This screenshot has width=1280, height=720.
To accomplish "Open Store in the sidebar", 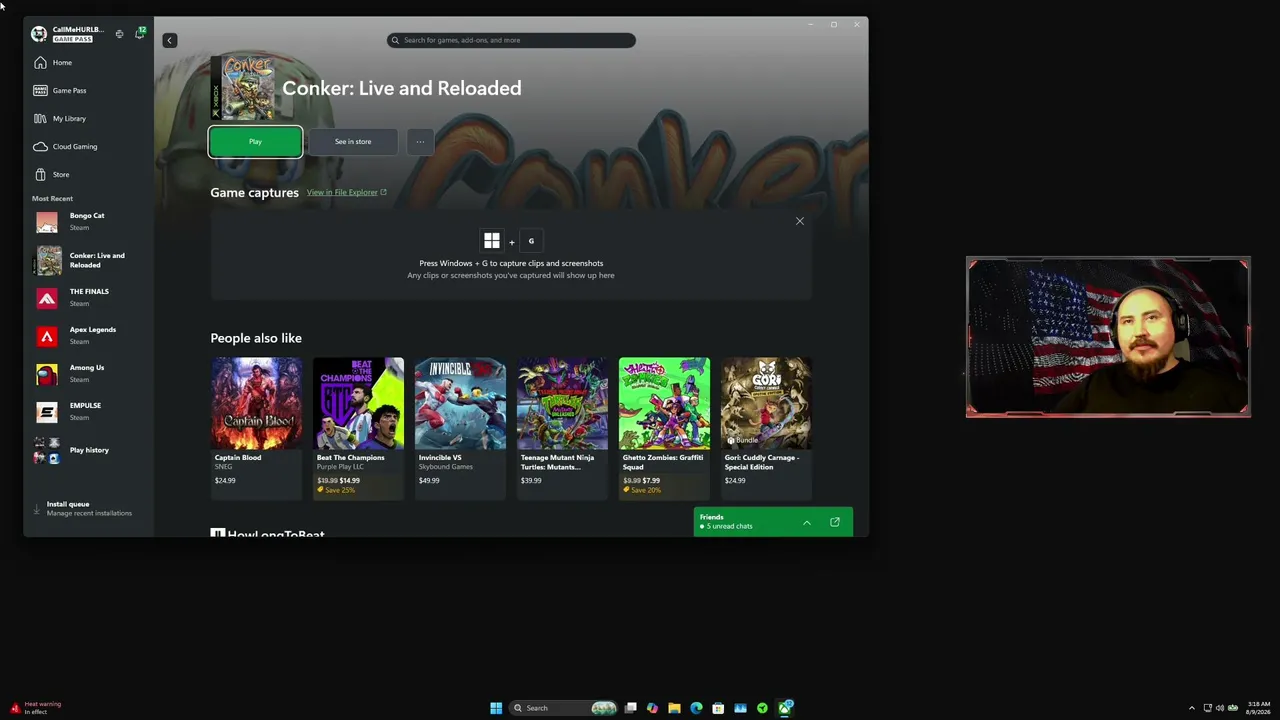I will point(89,174).
